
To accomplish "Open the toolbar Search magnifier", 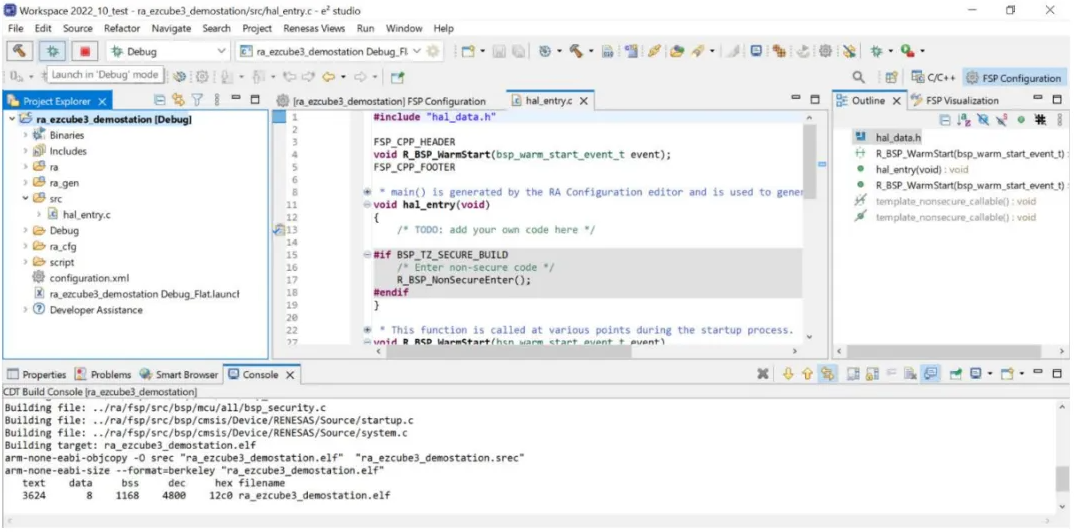I will point(858,77).
